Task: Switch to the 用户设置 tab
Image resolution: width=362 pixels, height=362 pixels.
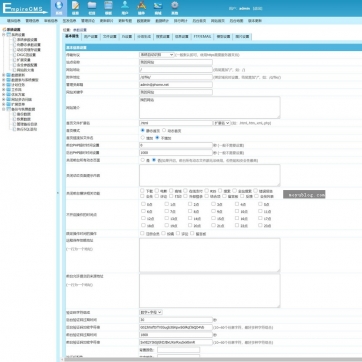Action: pyautogui.click(x=90, y=37)
